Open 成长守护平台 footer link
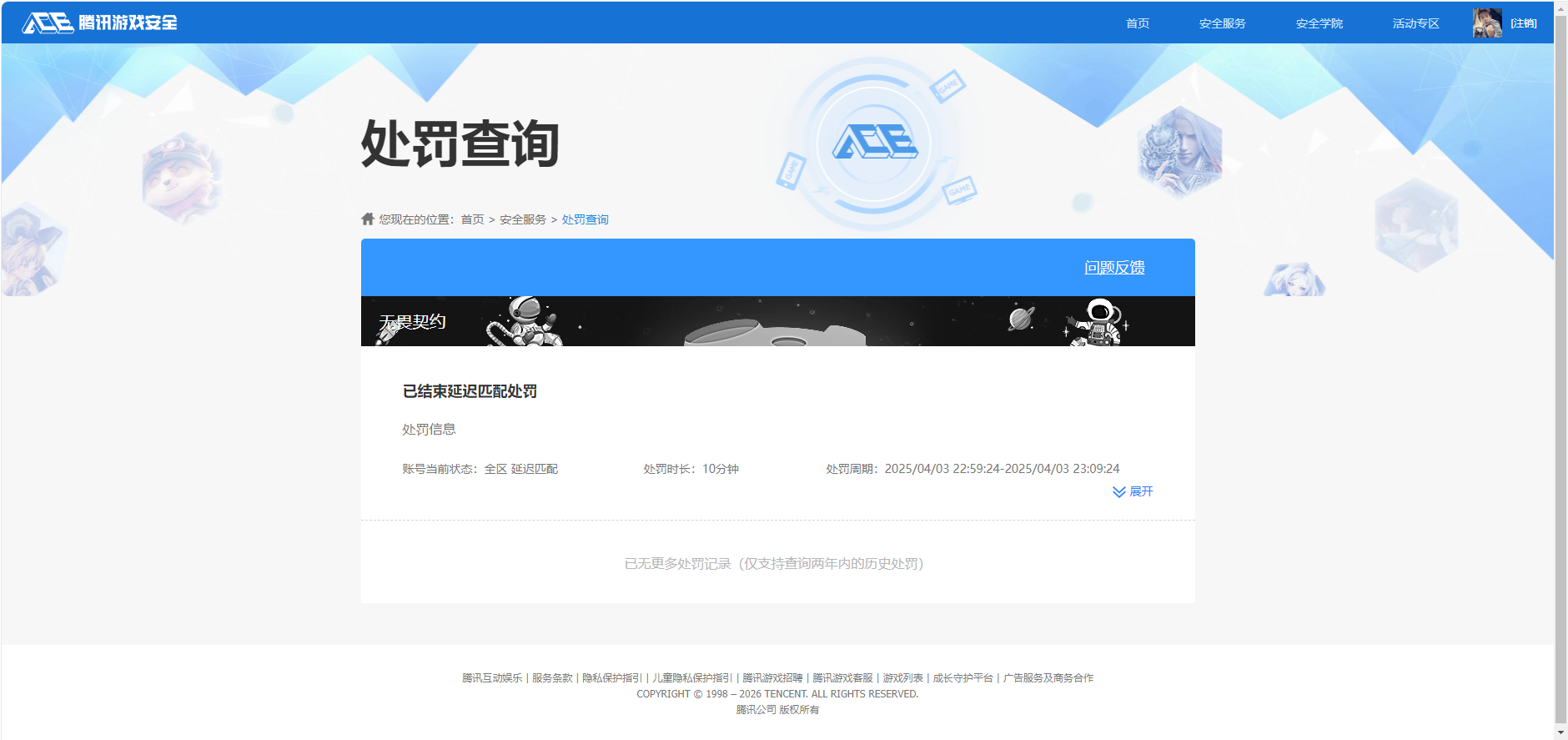The height and width of the screenshot is (740, 1568). click(x=962, y=678)
